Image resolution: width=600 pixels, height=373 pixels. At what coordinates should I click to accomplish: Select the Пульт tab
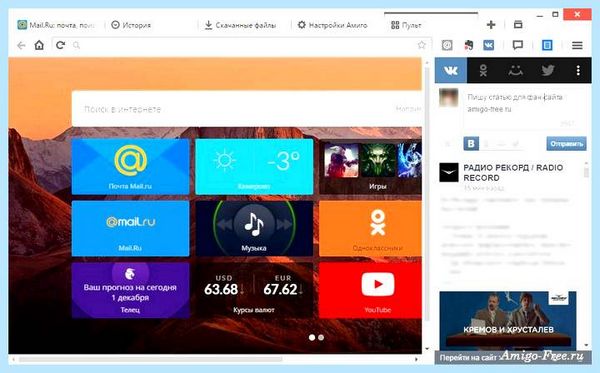point(431,24)
